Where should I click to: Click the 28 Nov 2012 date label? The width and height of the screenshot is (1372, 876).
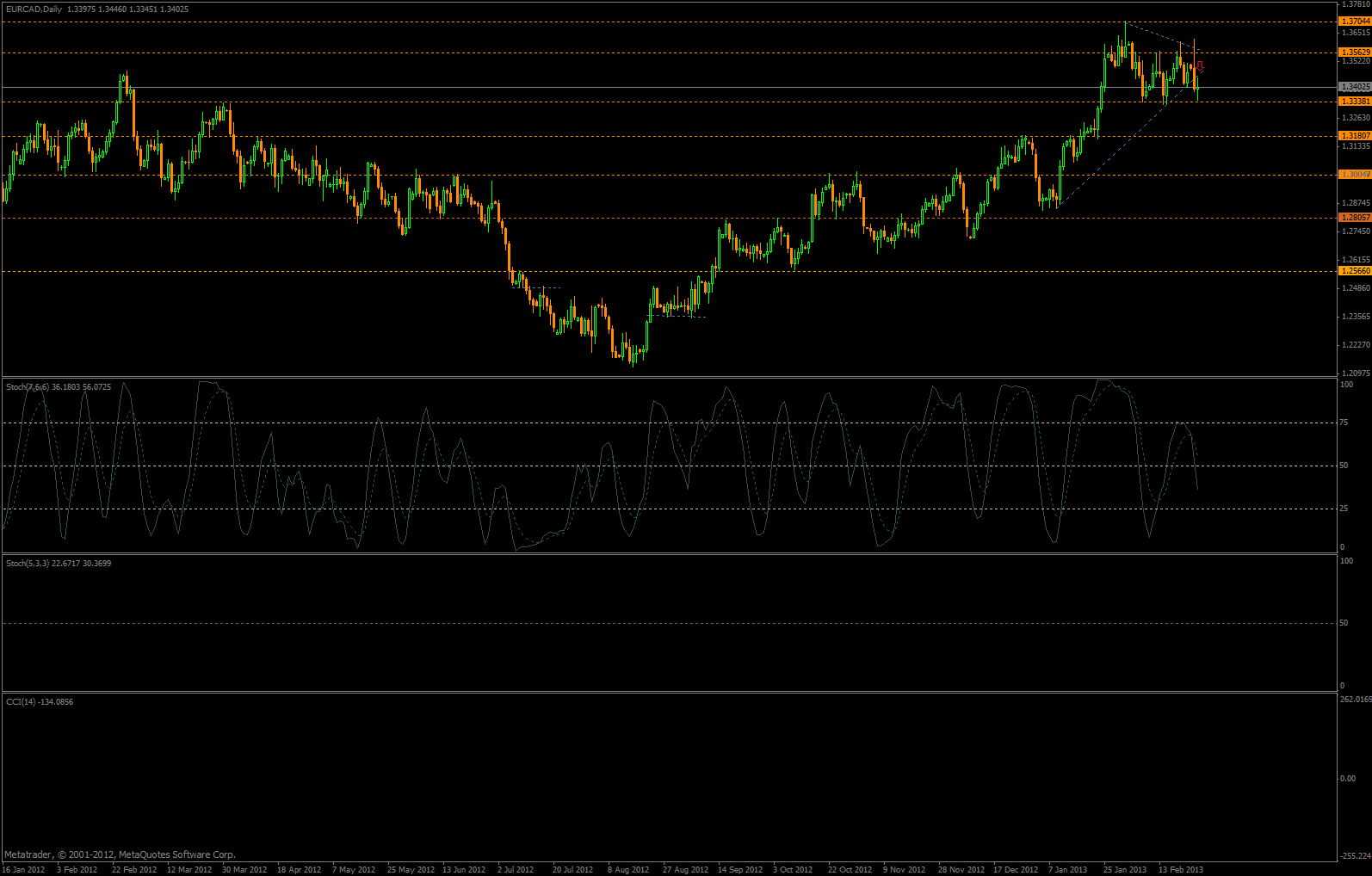click(961, 869)
